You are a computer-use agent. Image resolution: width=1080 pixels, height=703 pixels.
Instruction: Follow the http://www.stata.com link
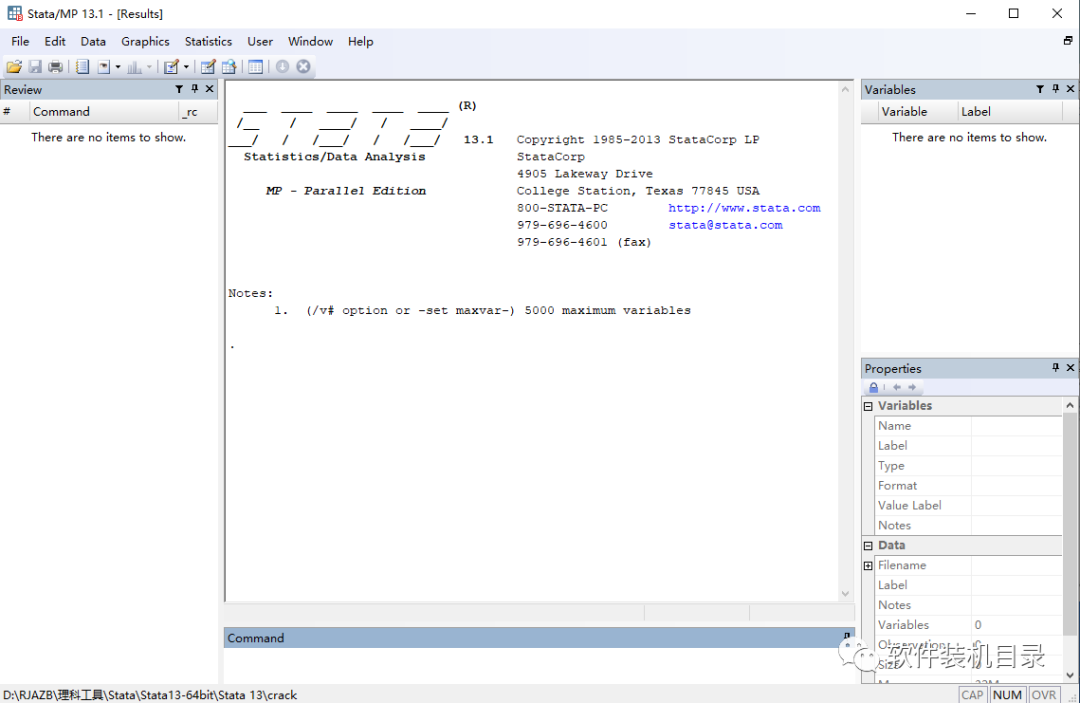pyautogui.click(x=744, y=208)
